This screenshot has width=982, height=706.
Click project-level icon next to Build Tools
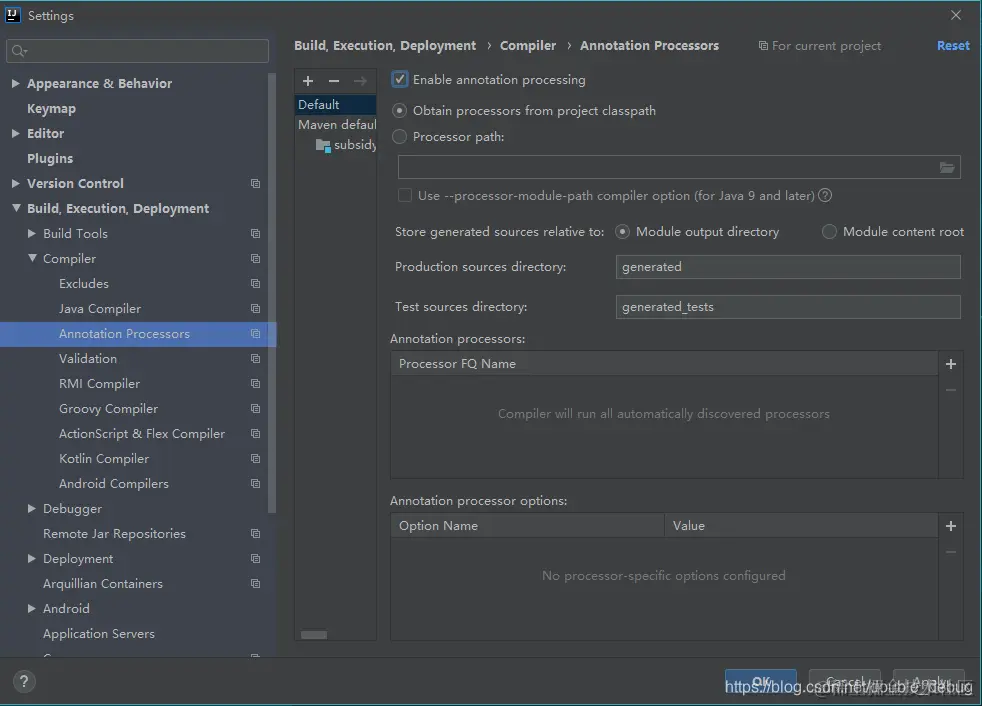256,234
